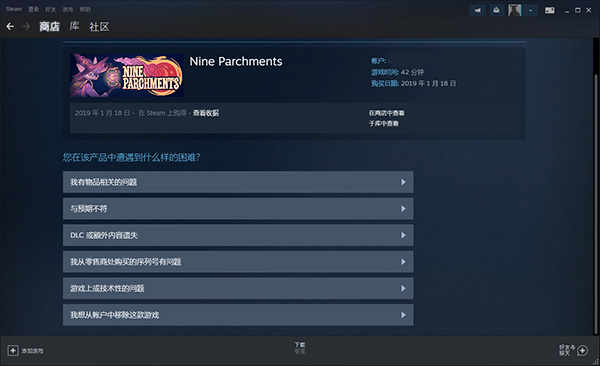
Task: Open the 商店 tab
Action: [x=50, y=26]
